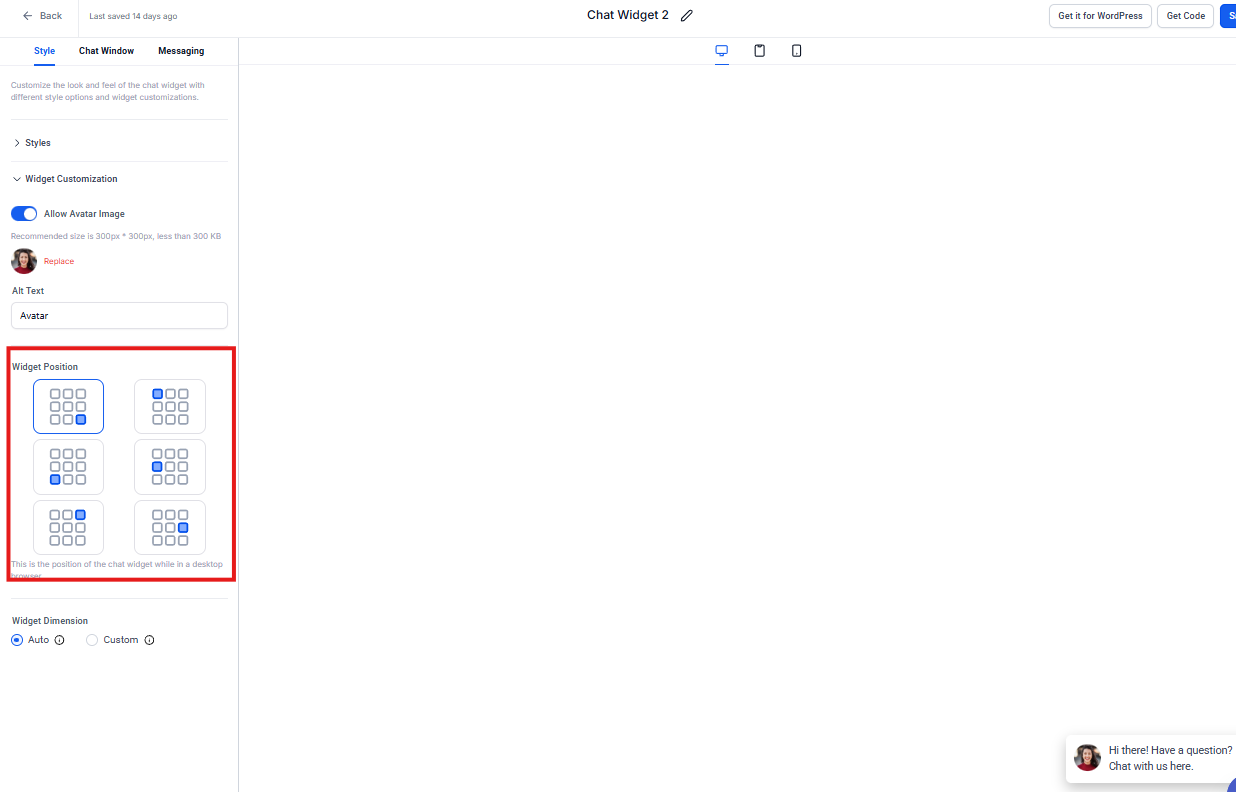Click pencil icon to rename Chat Widget 2
Viewport: 1236px width, 792px height.
tap(686, 16)
